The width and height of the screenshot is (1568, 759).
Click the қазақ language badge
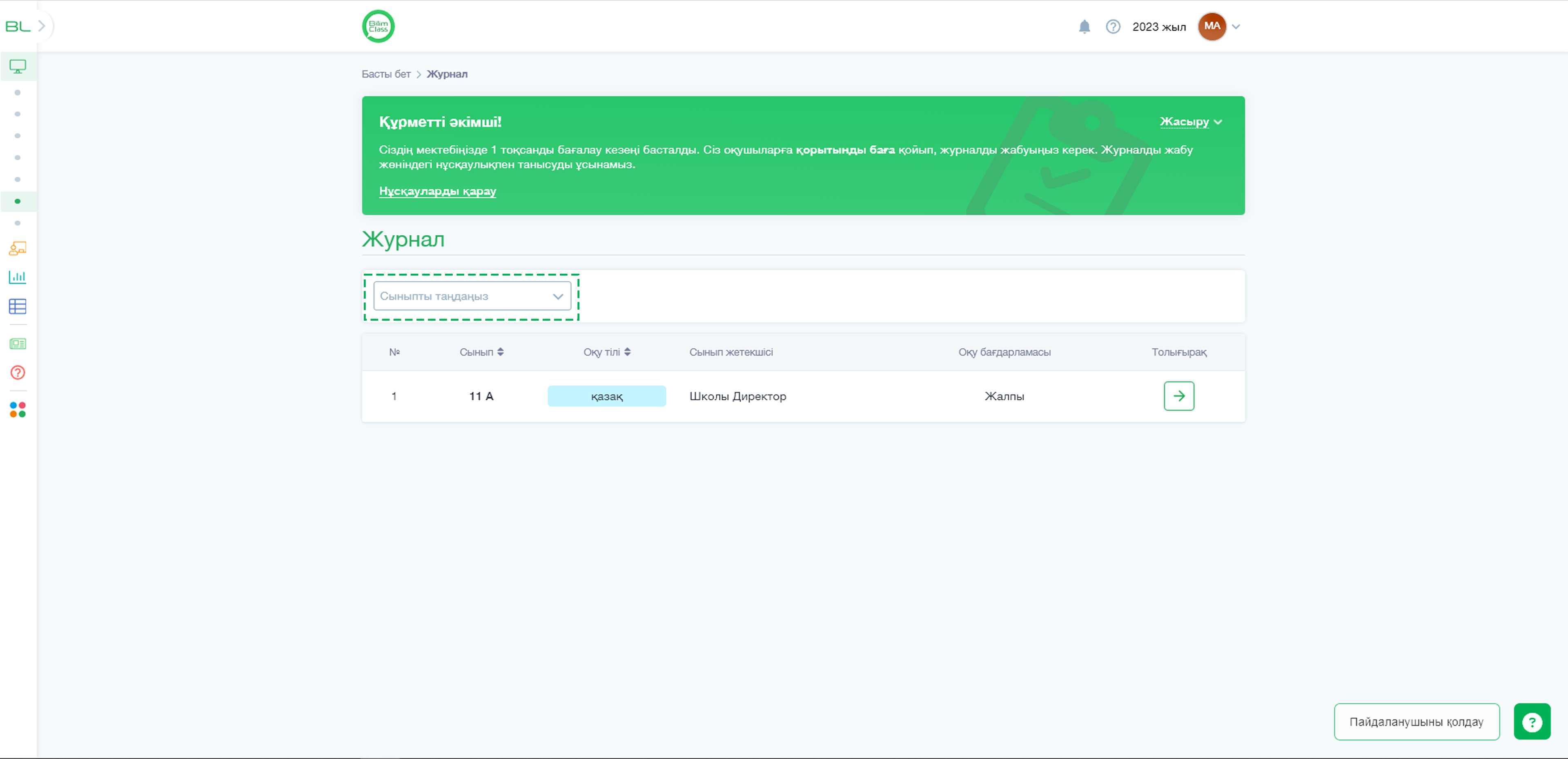click(x=607, y=397)
